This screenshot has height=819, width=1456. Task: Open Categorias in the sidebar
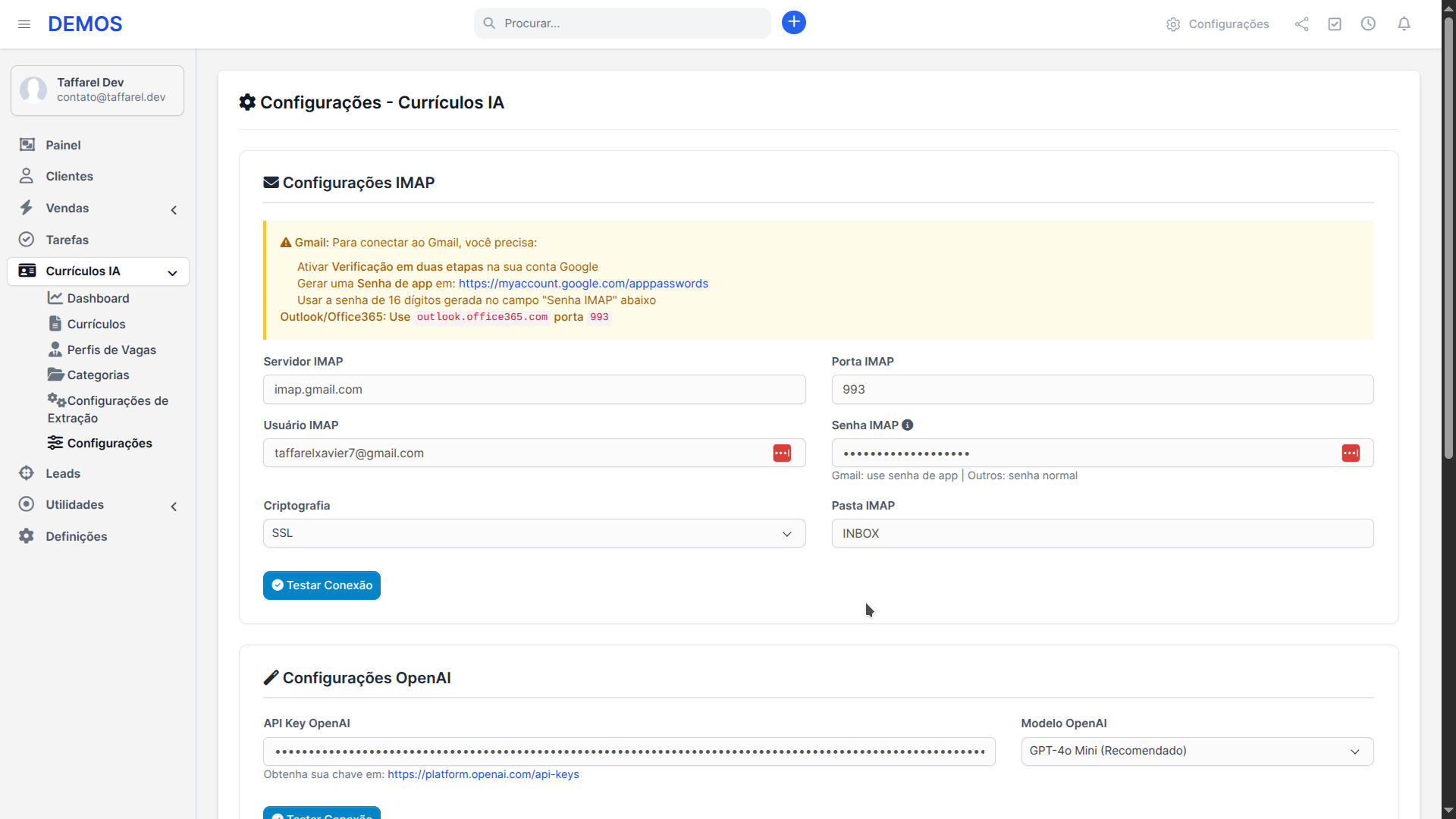click(97, 375)
